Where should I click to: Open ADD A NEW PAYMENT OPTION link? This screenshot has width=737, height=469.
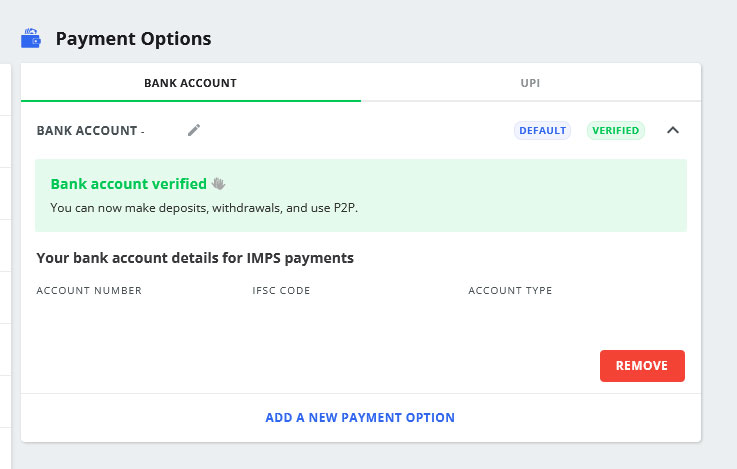coord(360,417)
